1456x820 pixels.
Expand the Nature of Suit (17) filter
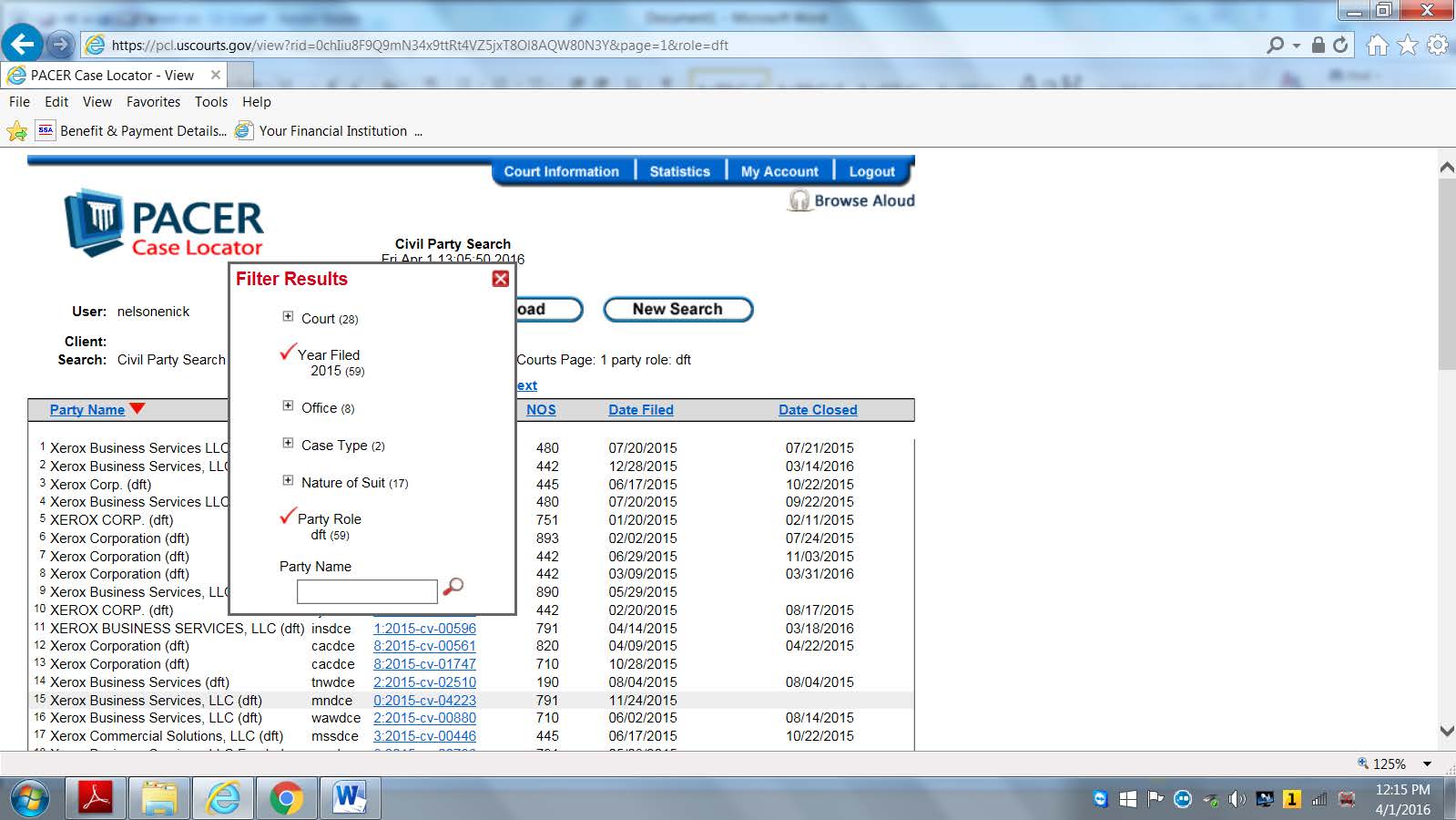[288, 481]
